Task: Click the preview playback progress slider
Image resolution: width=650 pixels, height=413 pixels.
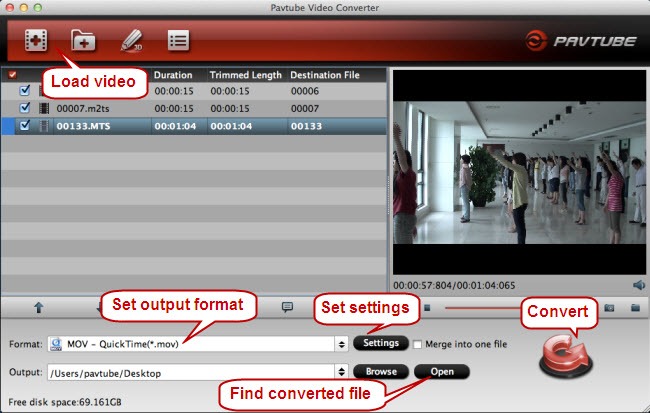Action: 485,308
